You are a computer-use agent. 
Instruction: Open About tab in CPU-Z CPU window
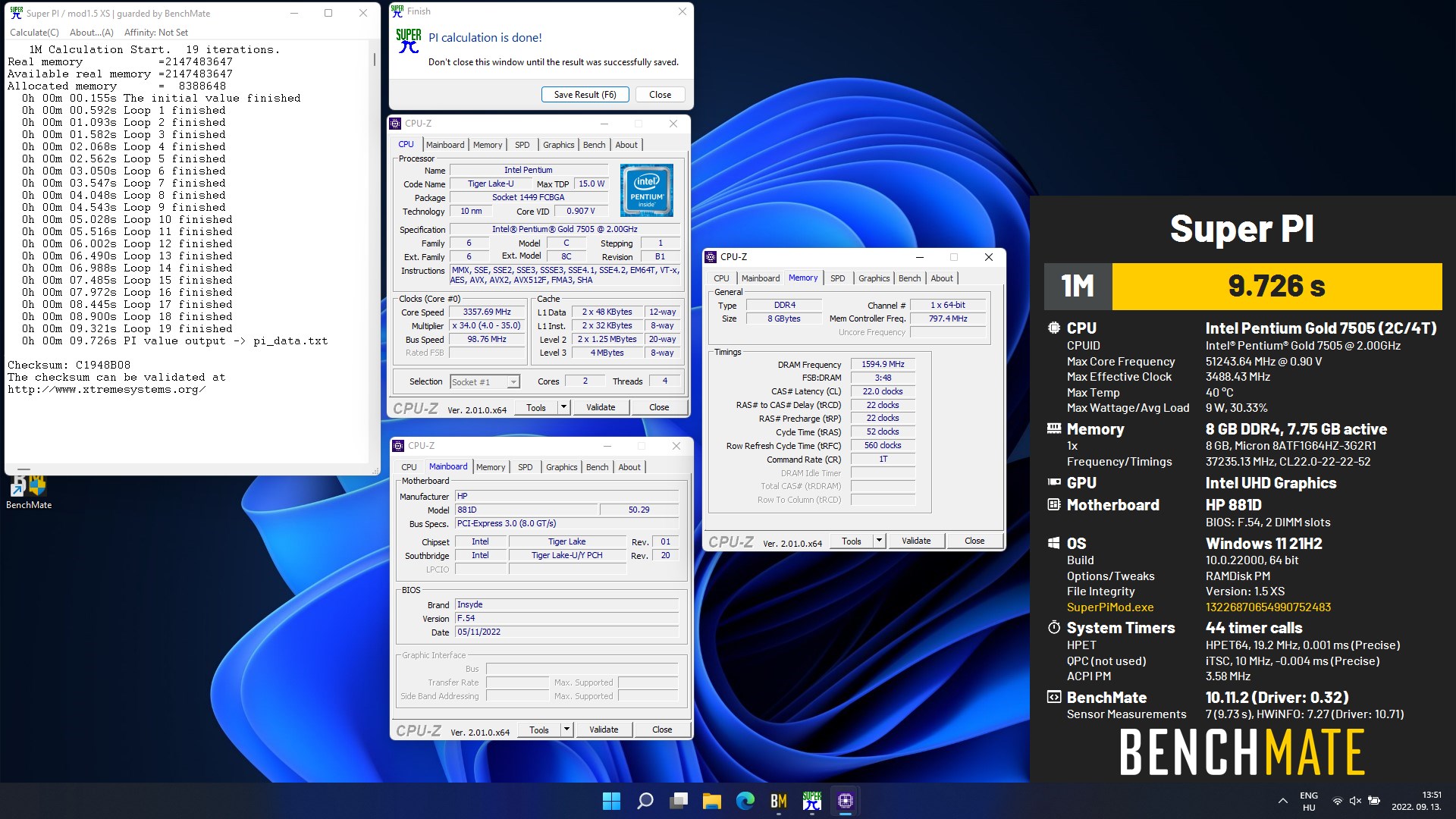click(x=626, y=145)
